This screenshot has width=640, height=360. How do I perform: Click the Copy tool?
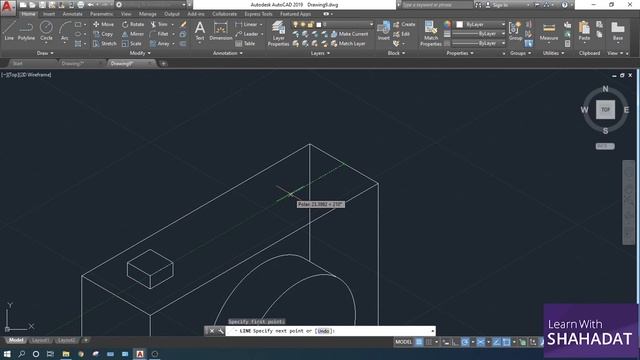pyautogui.click(x=103, y=34)
